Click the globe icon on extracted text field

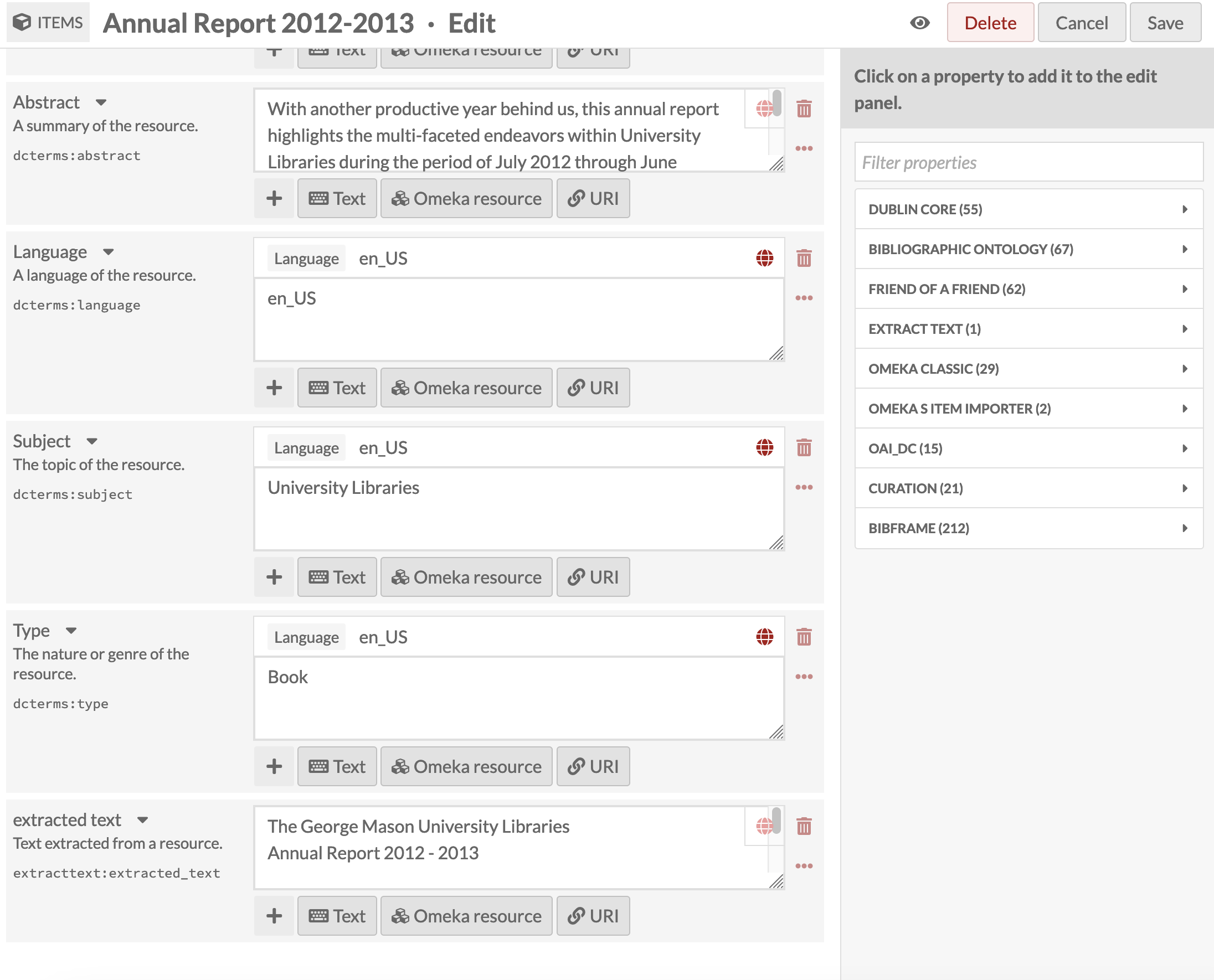pyautogui.click(x=764, y=826)
